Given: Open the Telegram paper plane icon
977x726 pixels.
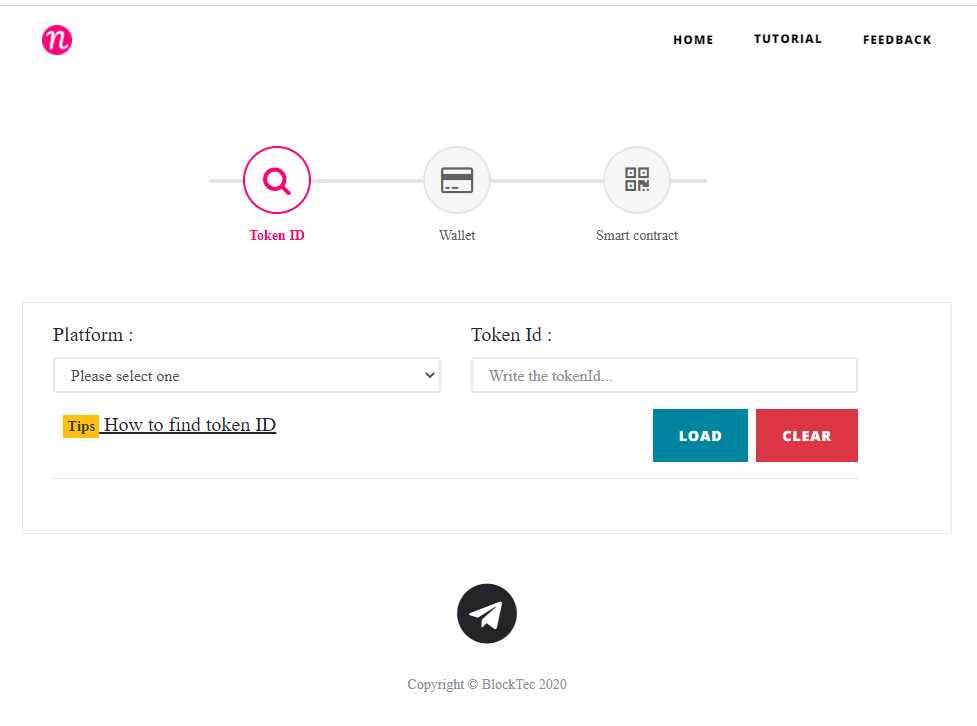Looking at the screenshot, I should (487, 613).
